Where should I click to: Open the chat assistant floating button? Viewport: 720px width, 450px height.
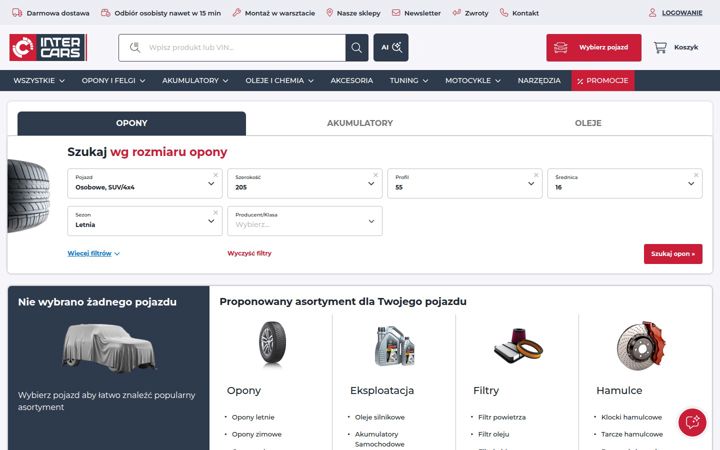pos(692,422)
